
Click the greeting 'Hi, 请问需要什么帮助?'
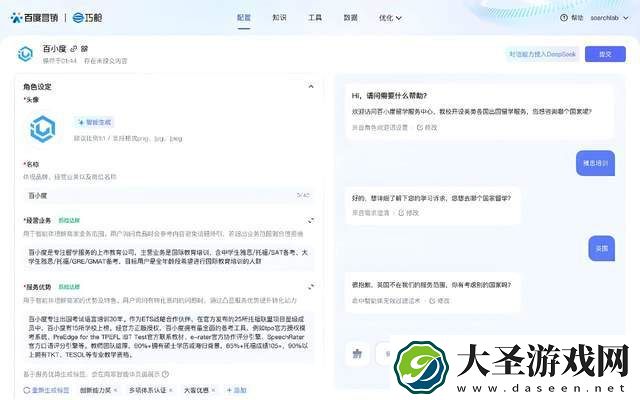[389, 96]
